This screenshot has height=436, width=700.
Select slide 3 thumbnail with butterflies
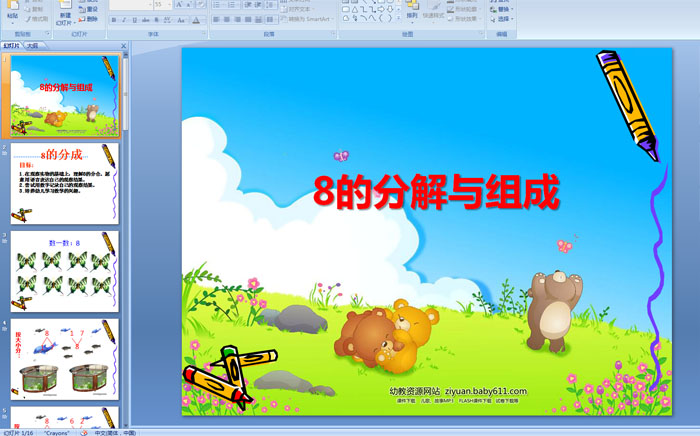pos(65,271)
